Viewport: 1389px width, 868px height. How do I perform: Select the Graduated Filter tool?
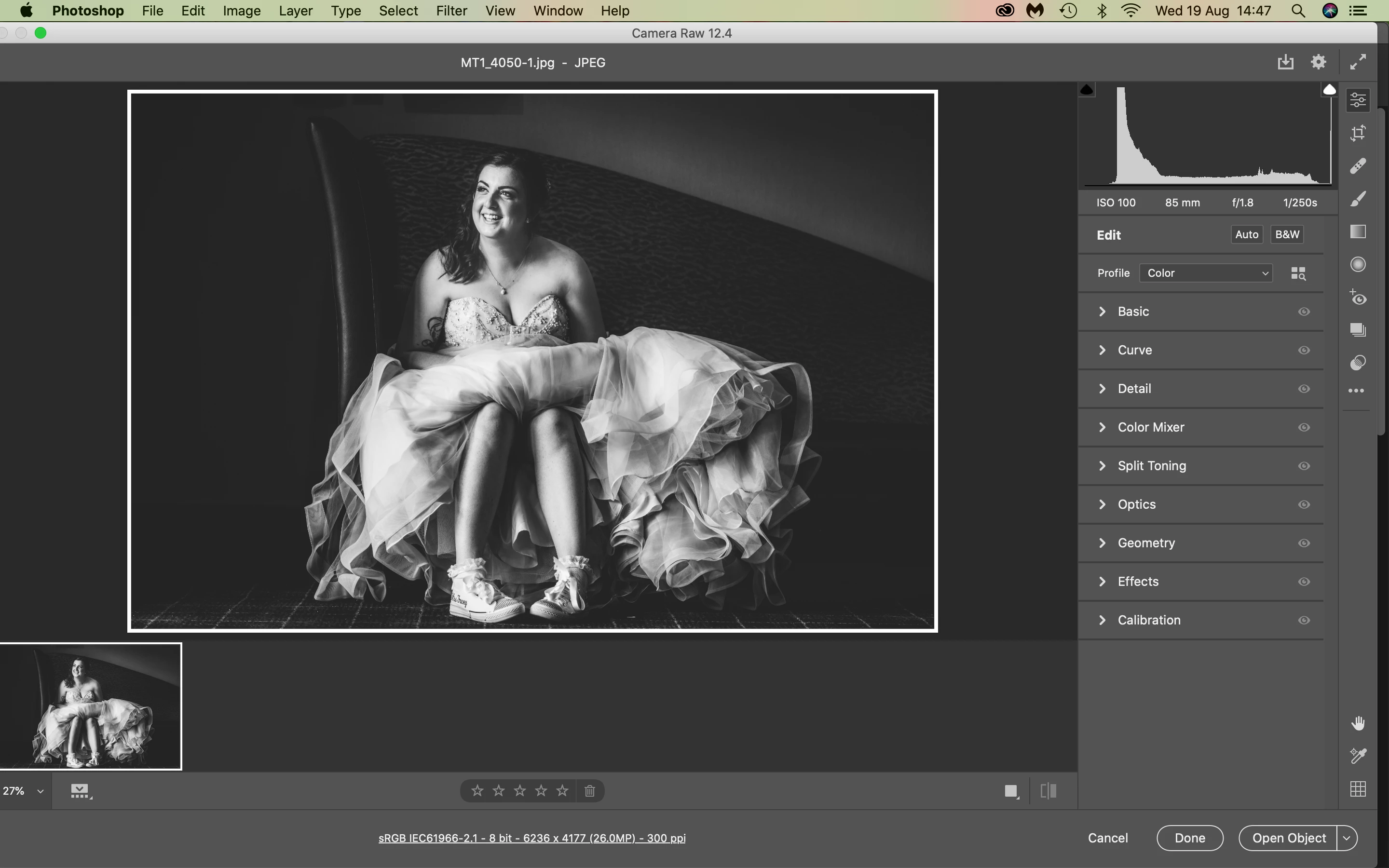pos(1358,231)
